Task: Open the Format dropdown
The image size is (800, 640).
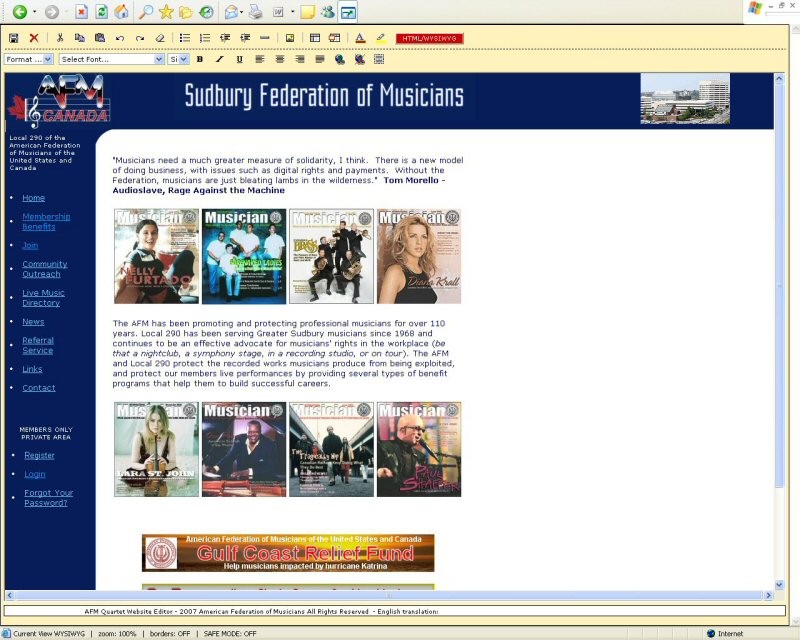Action: click(x=29, y=59)
